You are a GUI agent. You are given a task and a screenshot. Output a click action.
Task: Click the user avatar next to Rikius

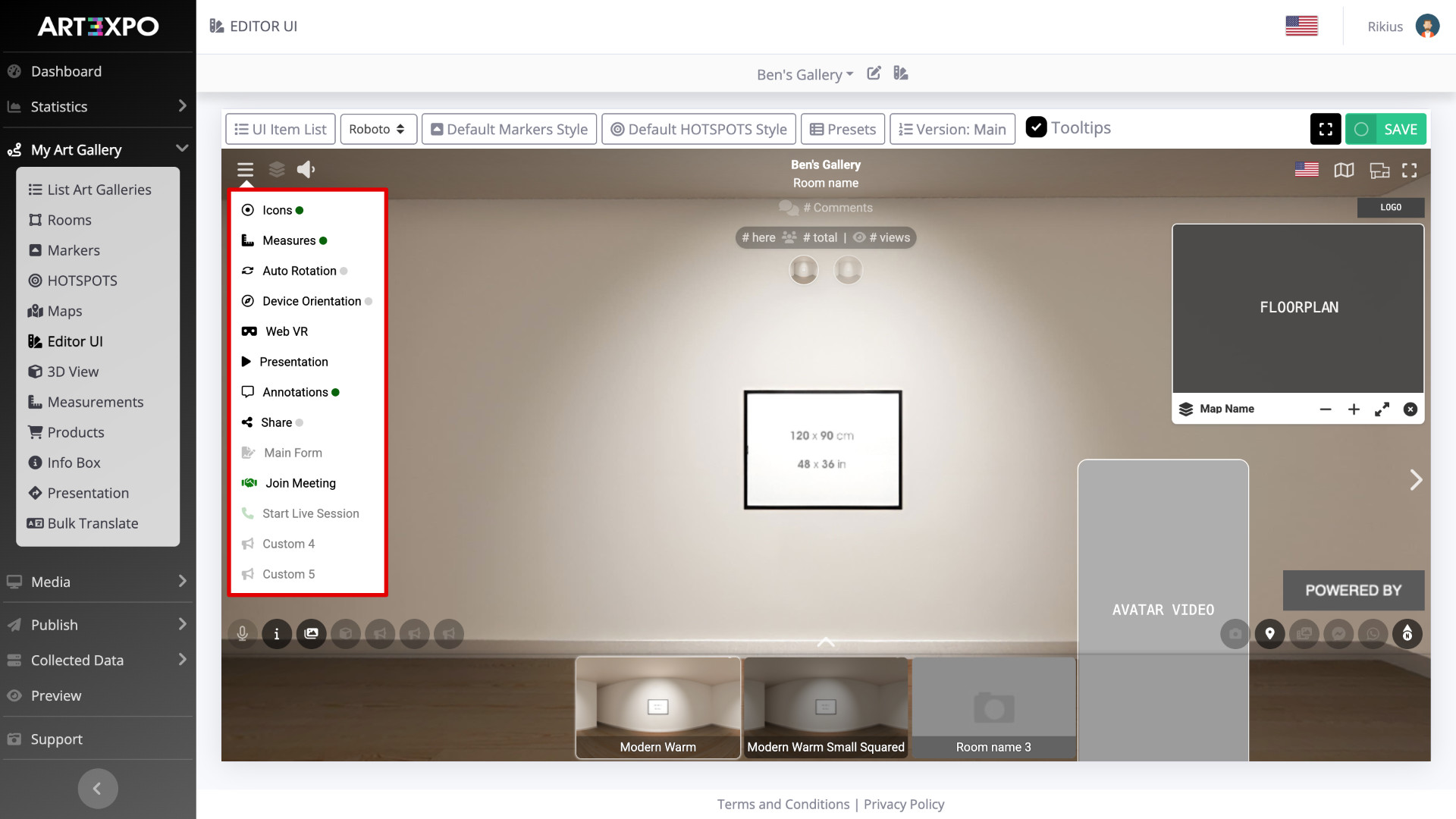click(x=1428, y=27)
